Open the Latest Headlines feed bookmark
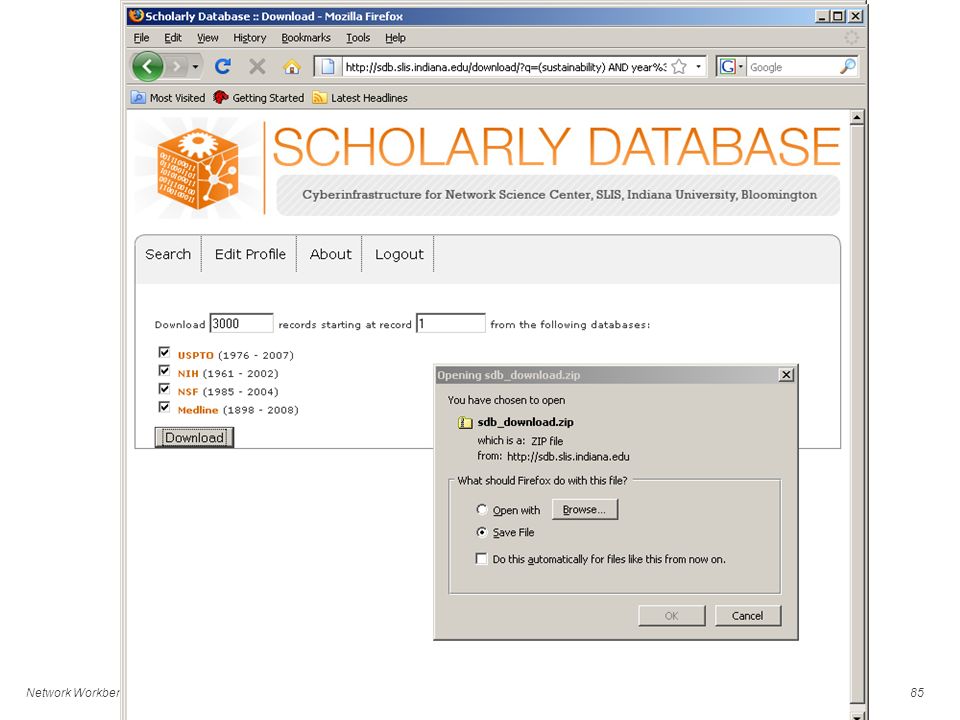The image size is (960, 720). [360, 98]
